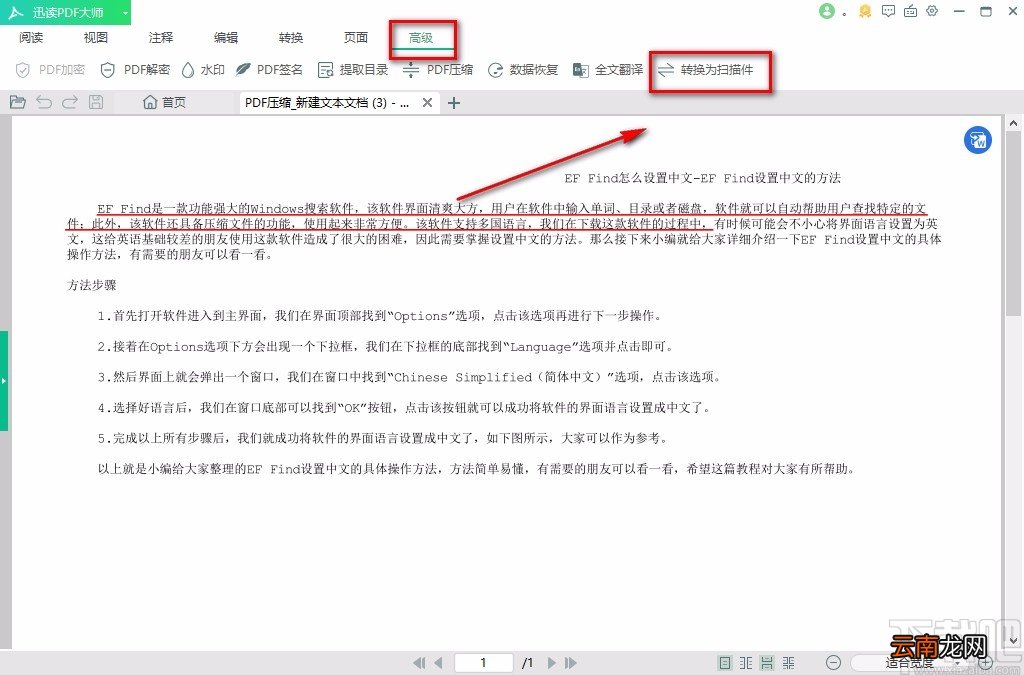Viewport: 1024px width, 675px height.
Task: Click the 数据恢复 data recovery tool
Action: point(523,69)
